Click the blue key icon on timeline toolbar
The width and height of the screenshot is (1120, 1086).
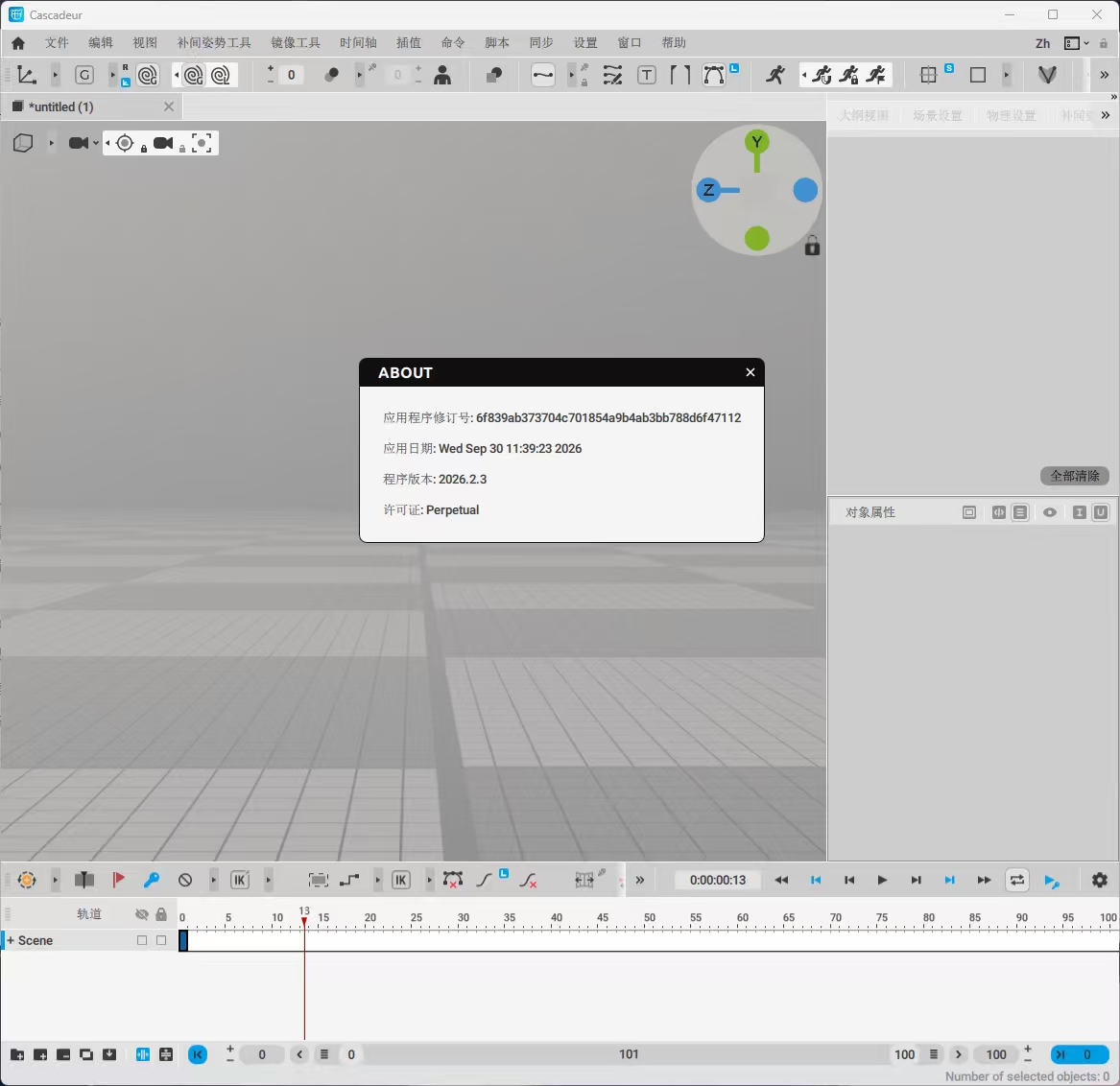click(x=152, y=880)
